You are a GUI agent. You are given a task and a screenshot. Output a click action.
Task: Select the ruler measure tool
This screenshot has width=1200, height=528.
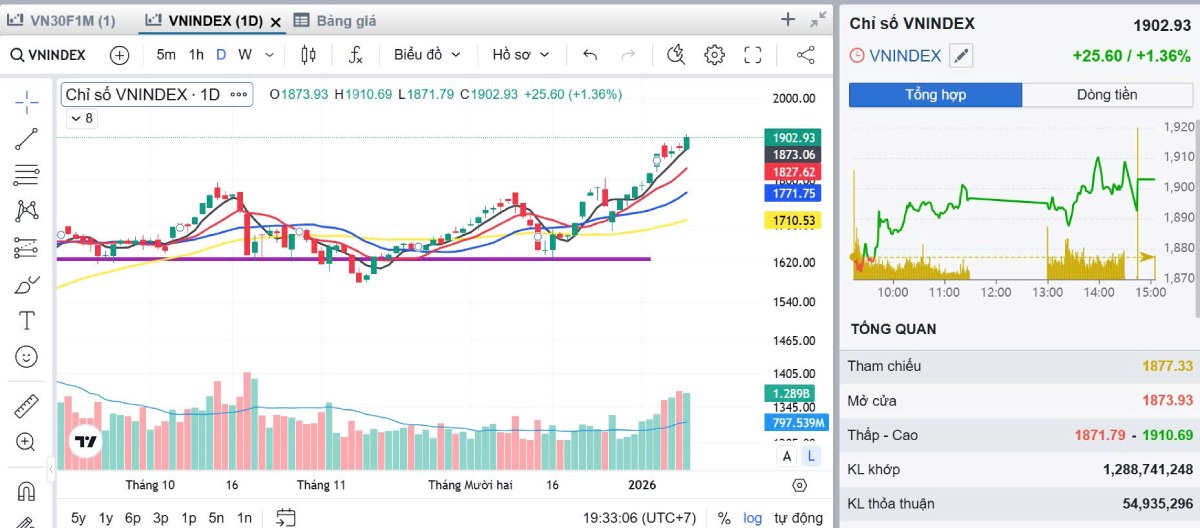click(27, 406)
